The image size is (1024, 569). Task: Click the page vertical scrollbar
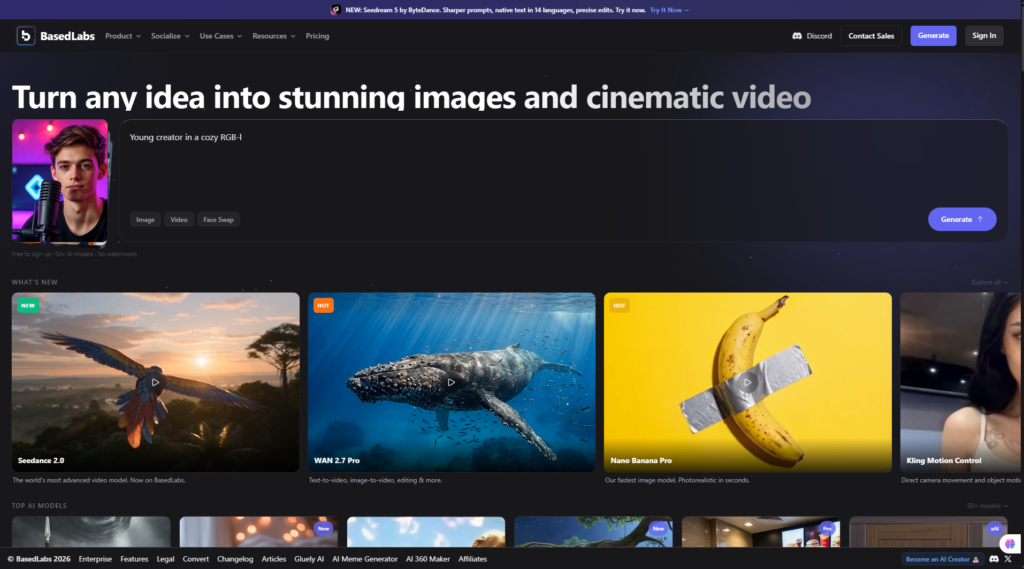[x=1021, y=39]
